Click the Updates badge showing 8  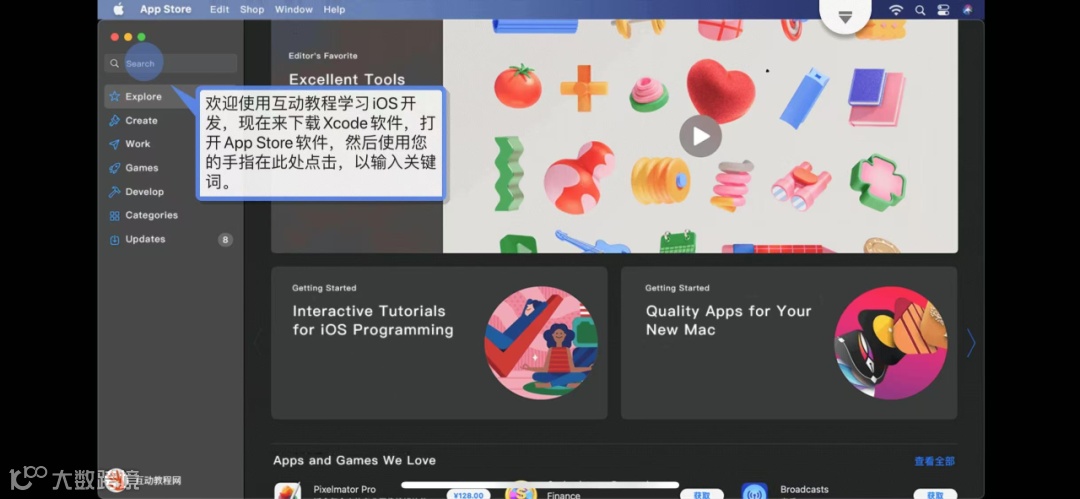coord(225,240)
